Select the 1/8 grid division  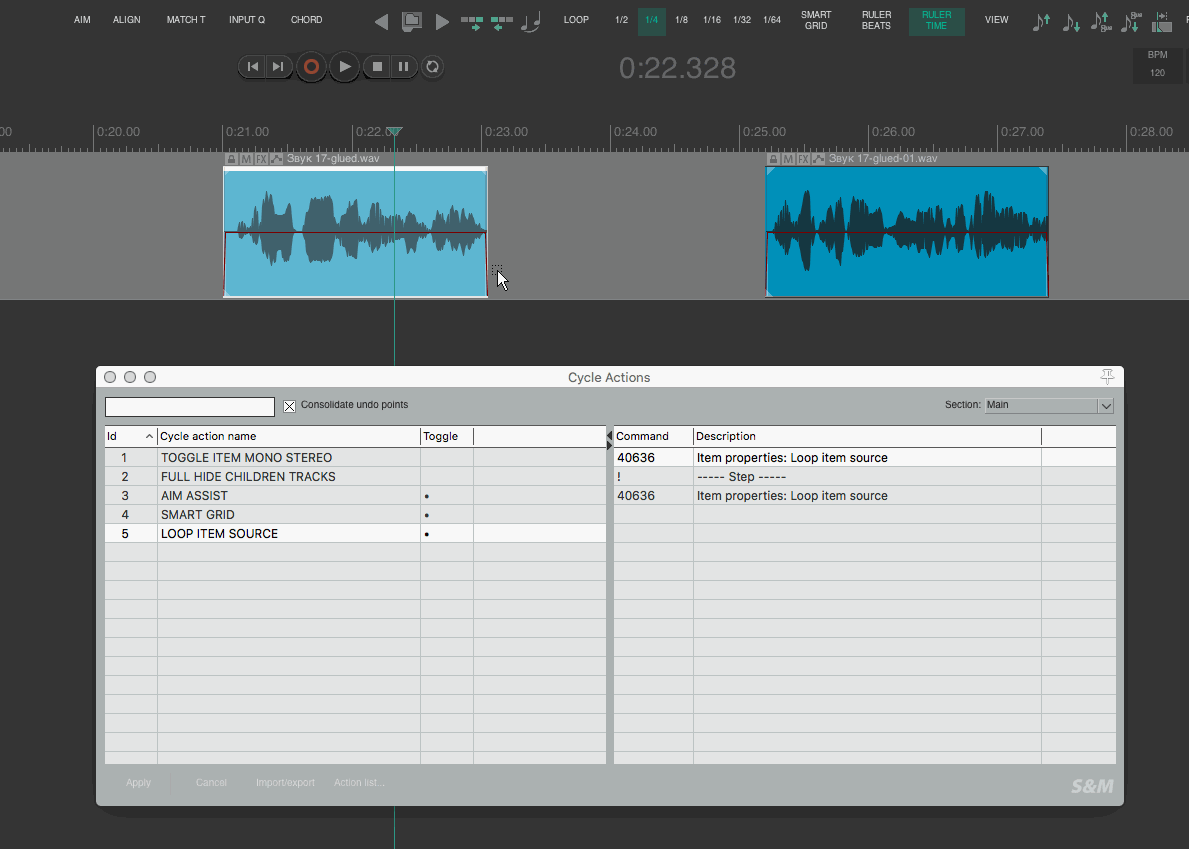(x=681, y=21)
